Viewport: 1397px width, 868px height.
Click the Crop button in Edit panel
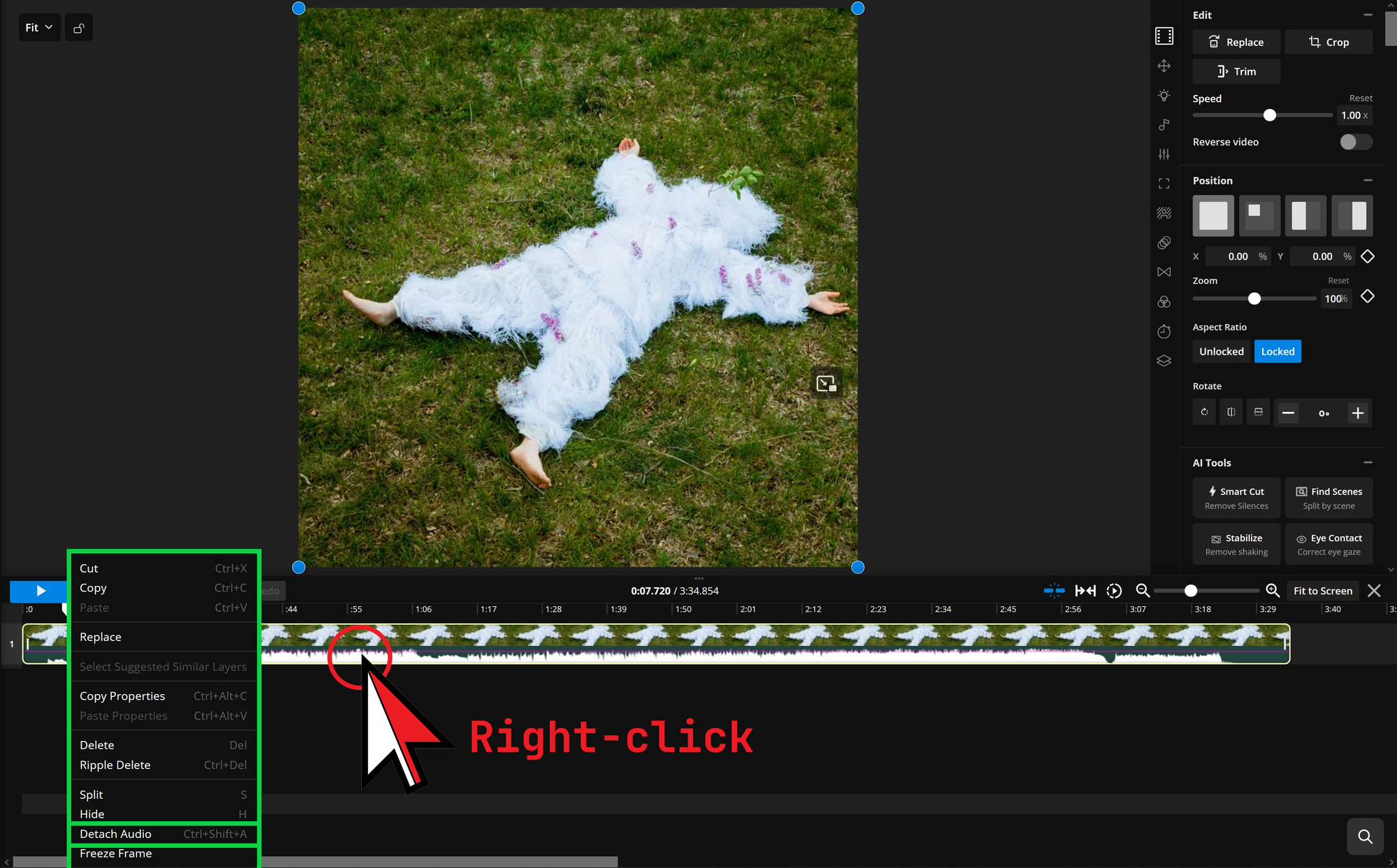click(x=1329, y=42)
